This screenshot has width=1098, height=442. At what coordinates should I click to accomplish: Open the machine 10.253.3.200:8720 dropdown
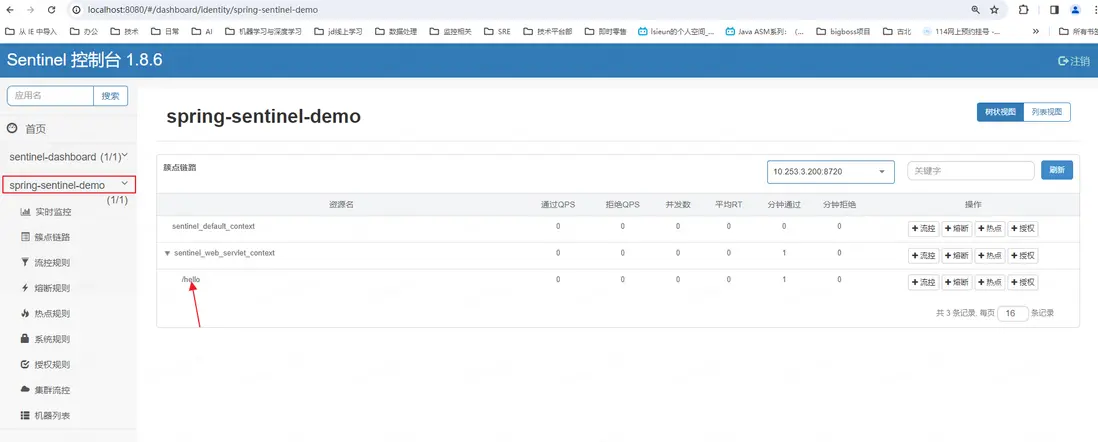[x=831, y=172]
